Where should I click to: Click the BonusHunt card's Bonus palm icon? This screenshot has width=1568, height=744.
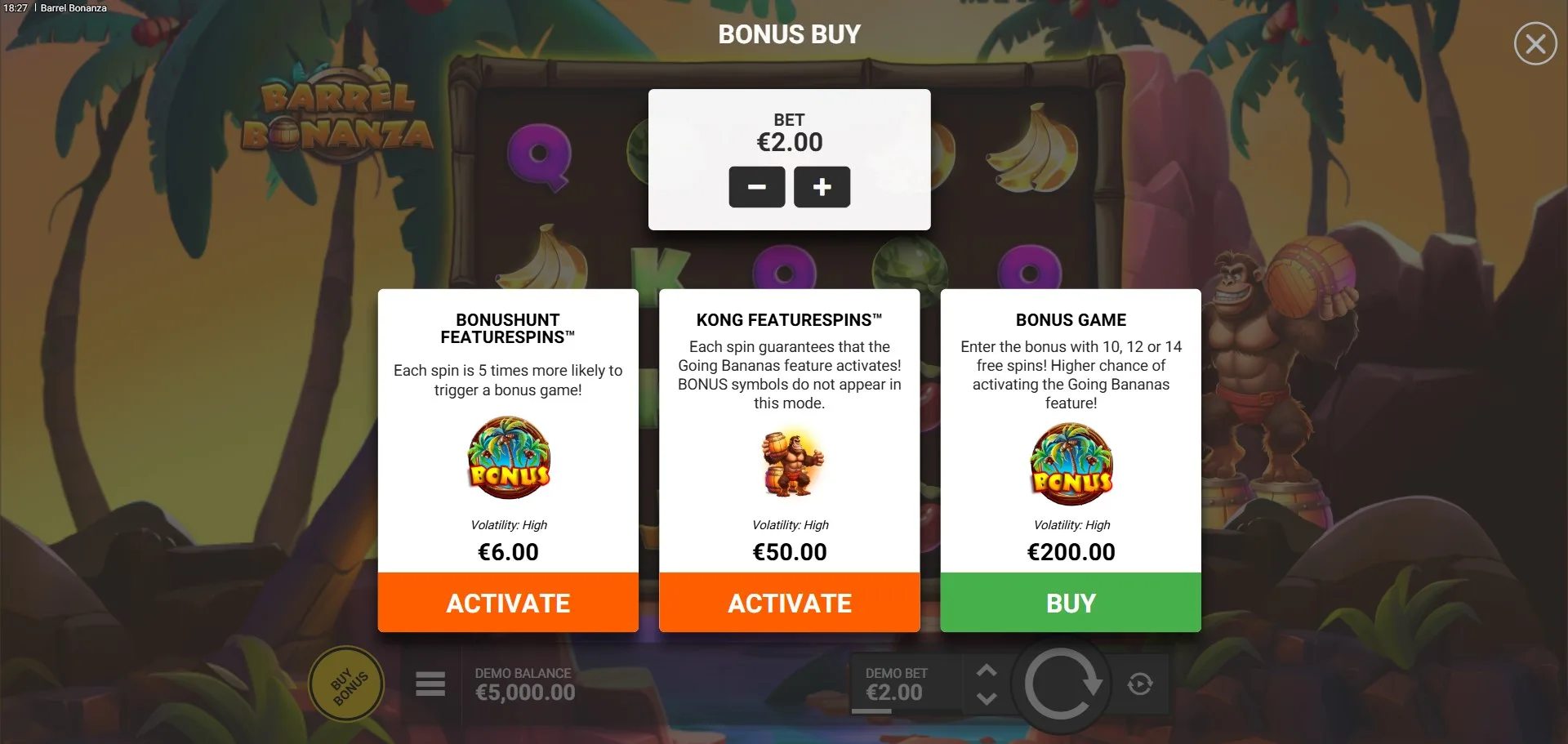(x=509, y=458)
